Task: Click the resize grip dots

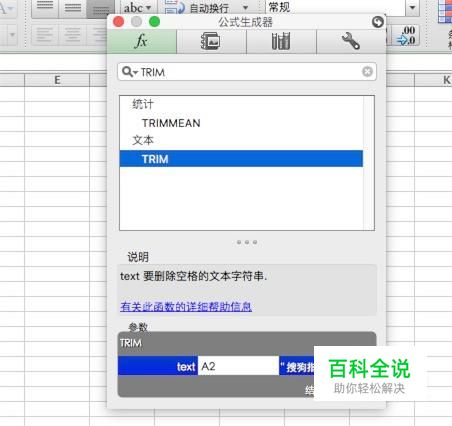Action: [x=247, y=242]
